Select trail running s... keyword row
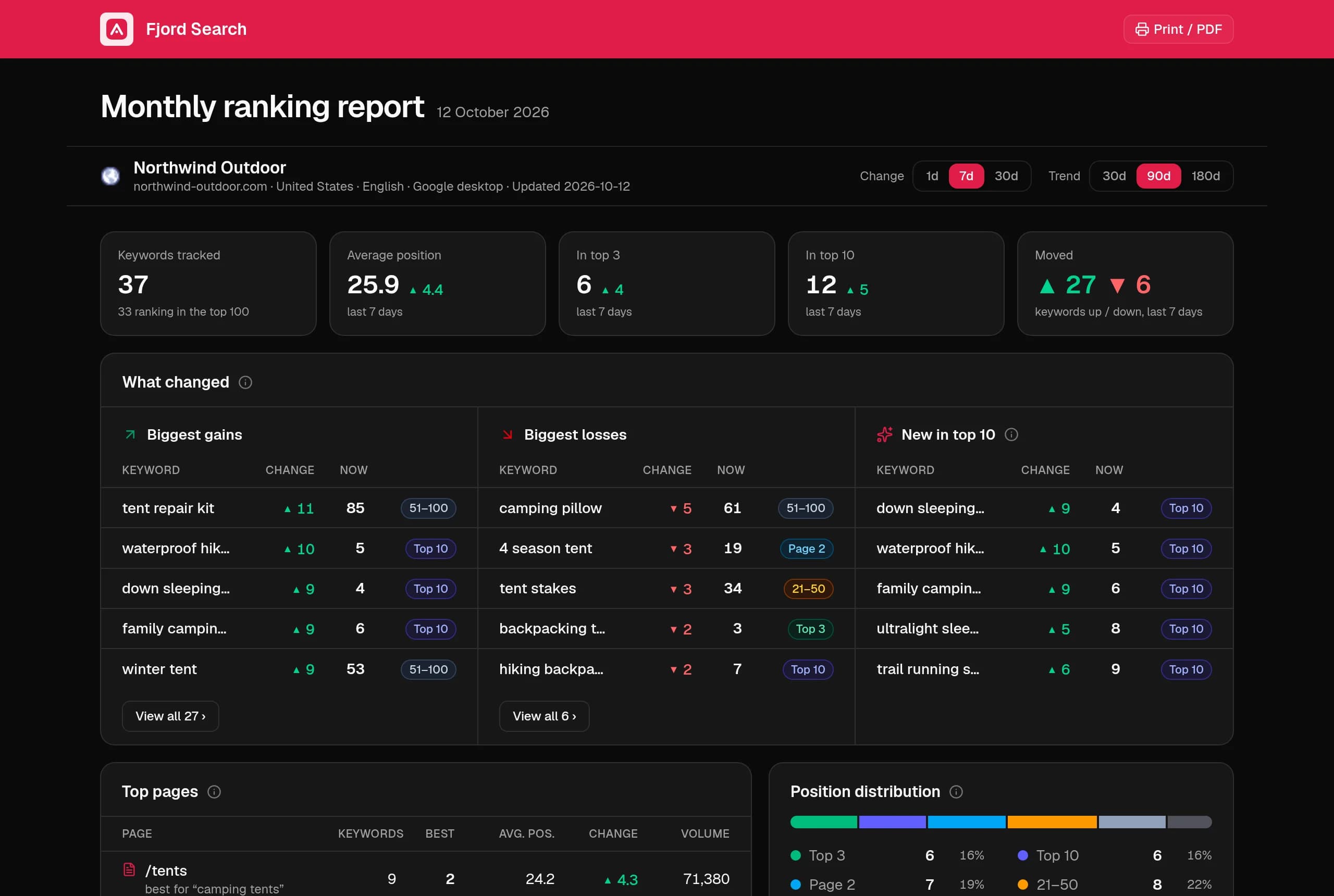1334x896 pixels. pyautogui.click(x=1044, y=669)
